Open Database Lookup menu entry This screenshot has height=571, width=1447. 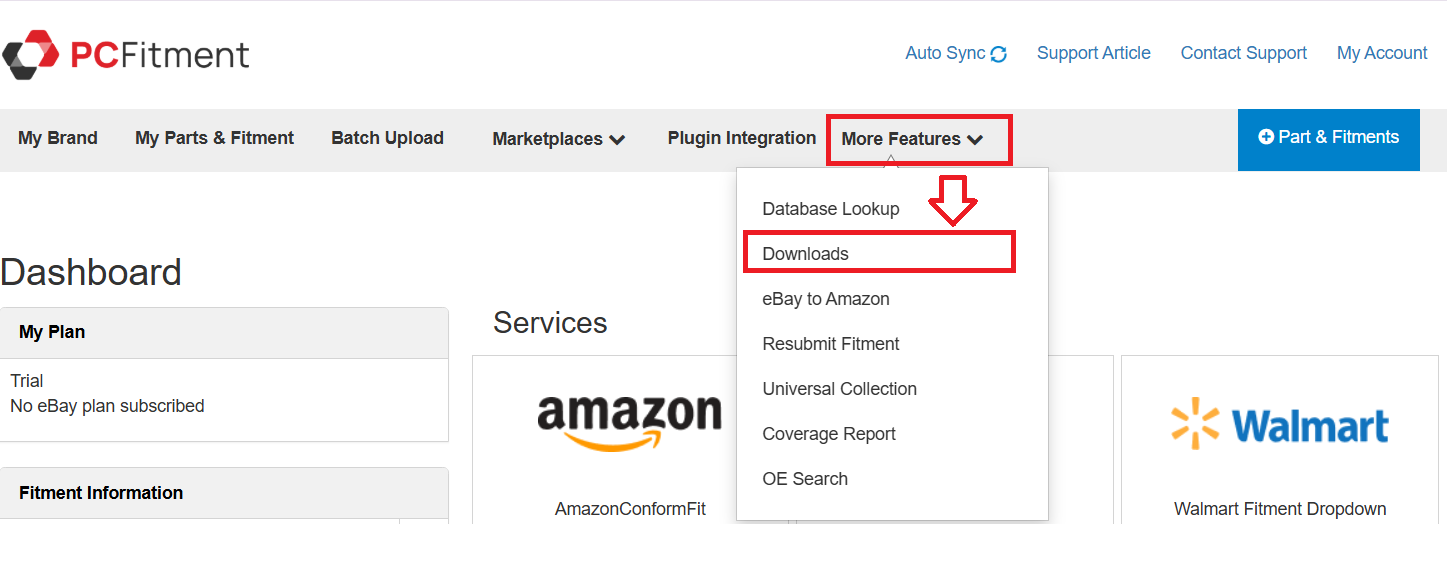point(830,209)
